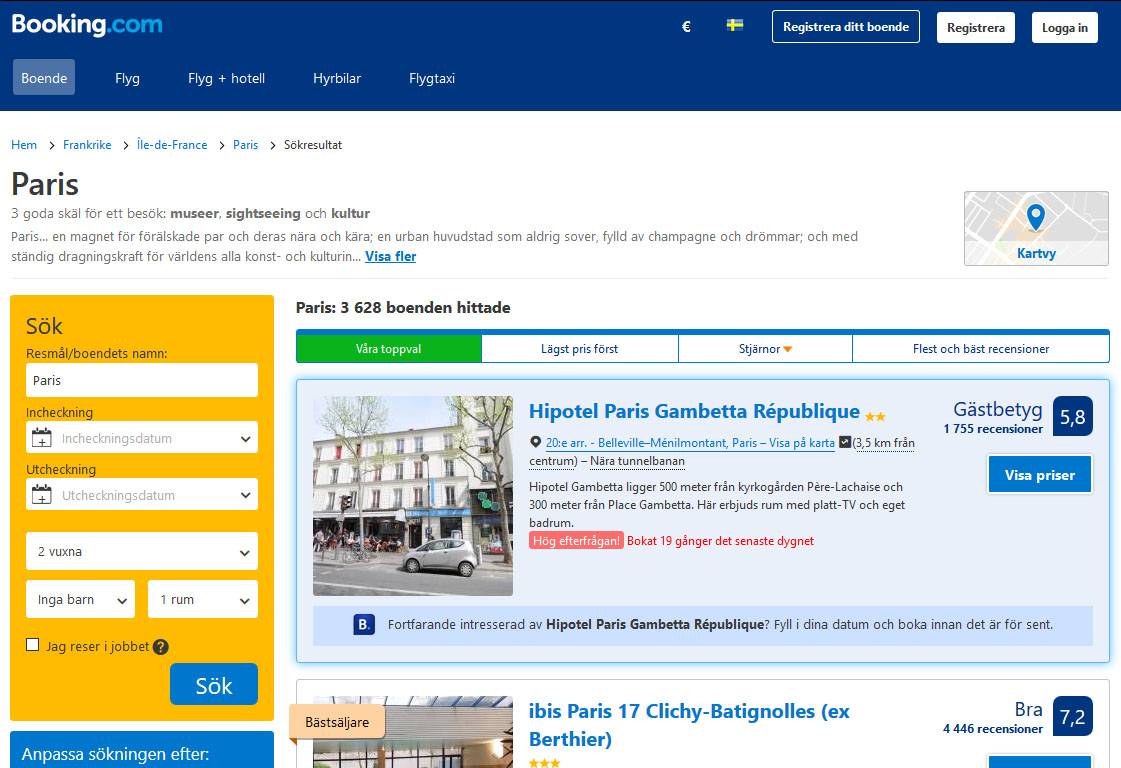Click the destination field containing Paris
1121x768 pixels.
[142, 380]
